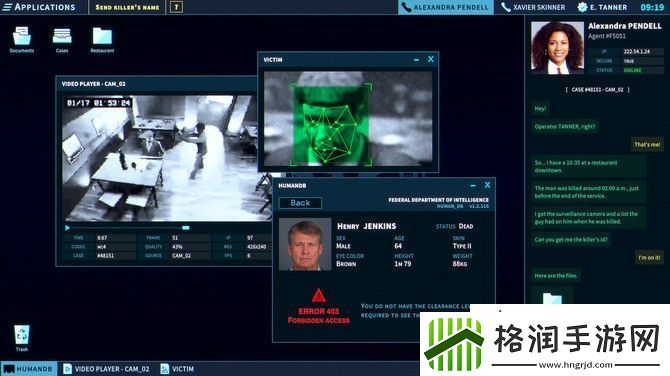
Task: Click the 'Operator TANNER, right?' message
Action: [564, 126]
